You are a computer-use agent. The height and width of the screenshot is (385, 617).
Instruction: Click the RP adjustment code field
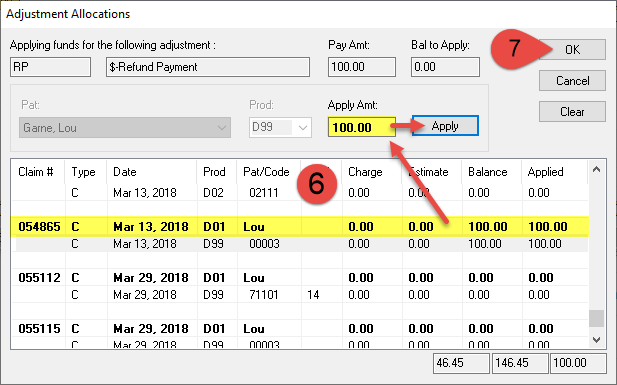(50, 67)
